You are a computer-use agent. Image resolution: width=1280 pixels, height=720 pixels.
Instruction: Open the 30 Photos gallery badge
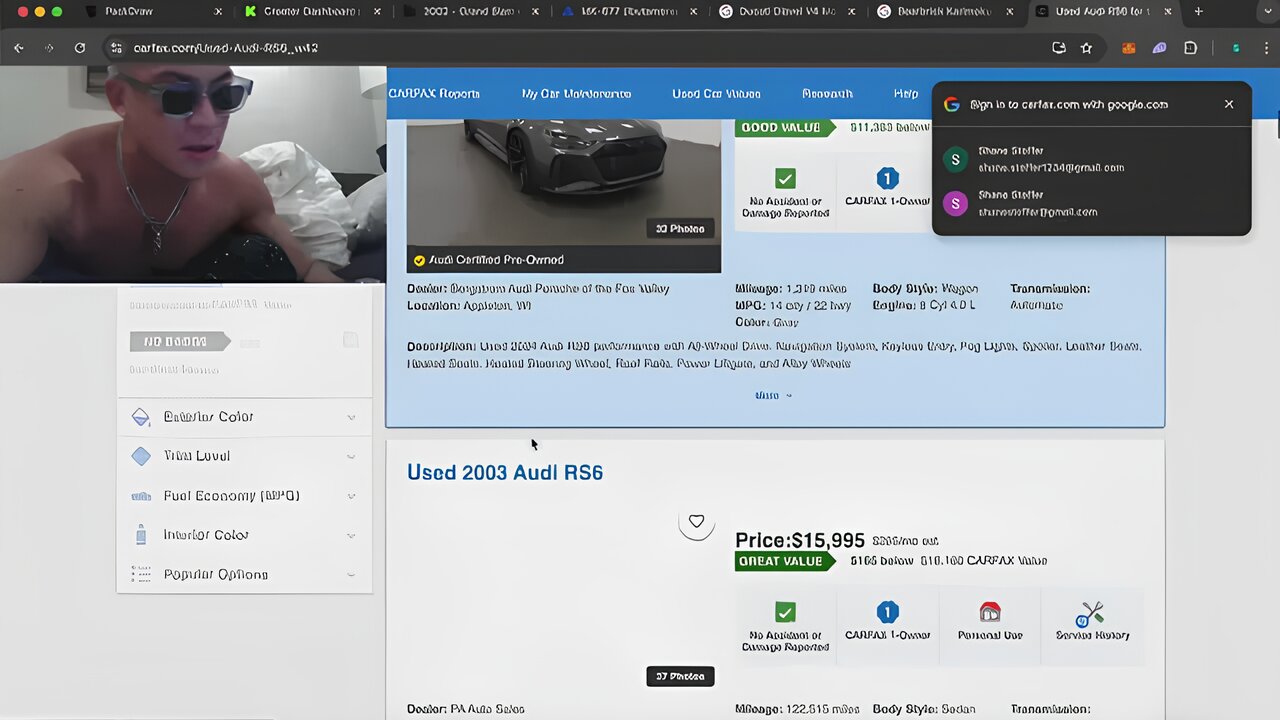[680, 229]
